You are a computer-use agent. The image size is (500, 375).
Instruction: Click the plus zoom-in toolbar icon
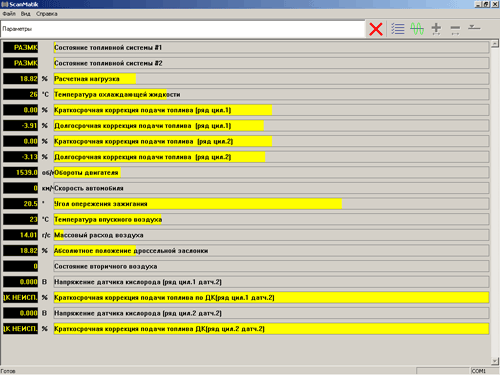pos(436,29)
